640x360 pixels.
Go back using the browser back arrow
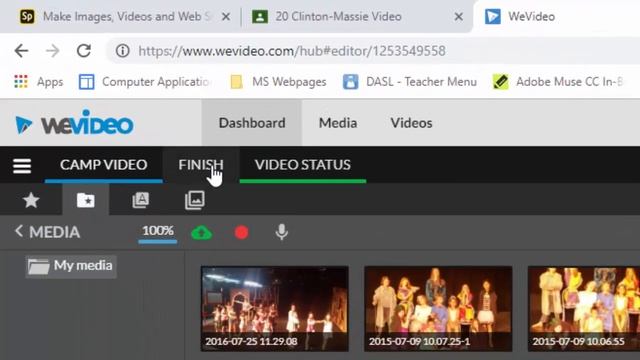[x=21, y=51]
